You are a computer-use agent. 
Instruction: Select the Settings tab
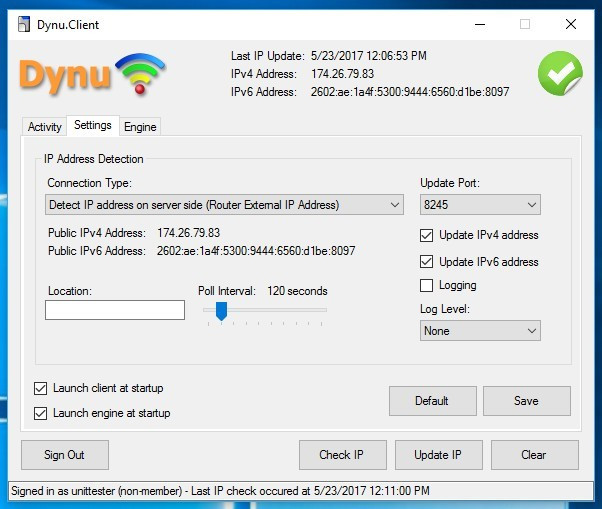coord(93,125)
